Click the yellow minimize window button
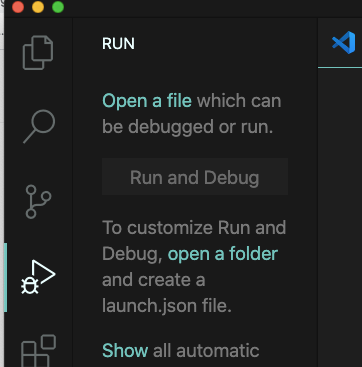The image size is (362, 367). coord(38,7)
